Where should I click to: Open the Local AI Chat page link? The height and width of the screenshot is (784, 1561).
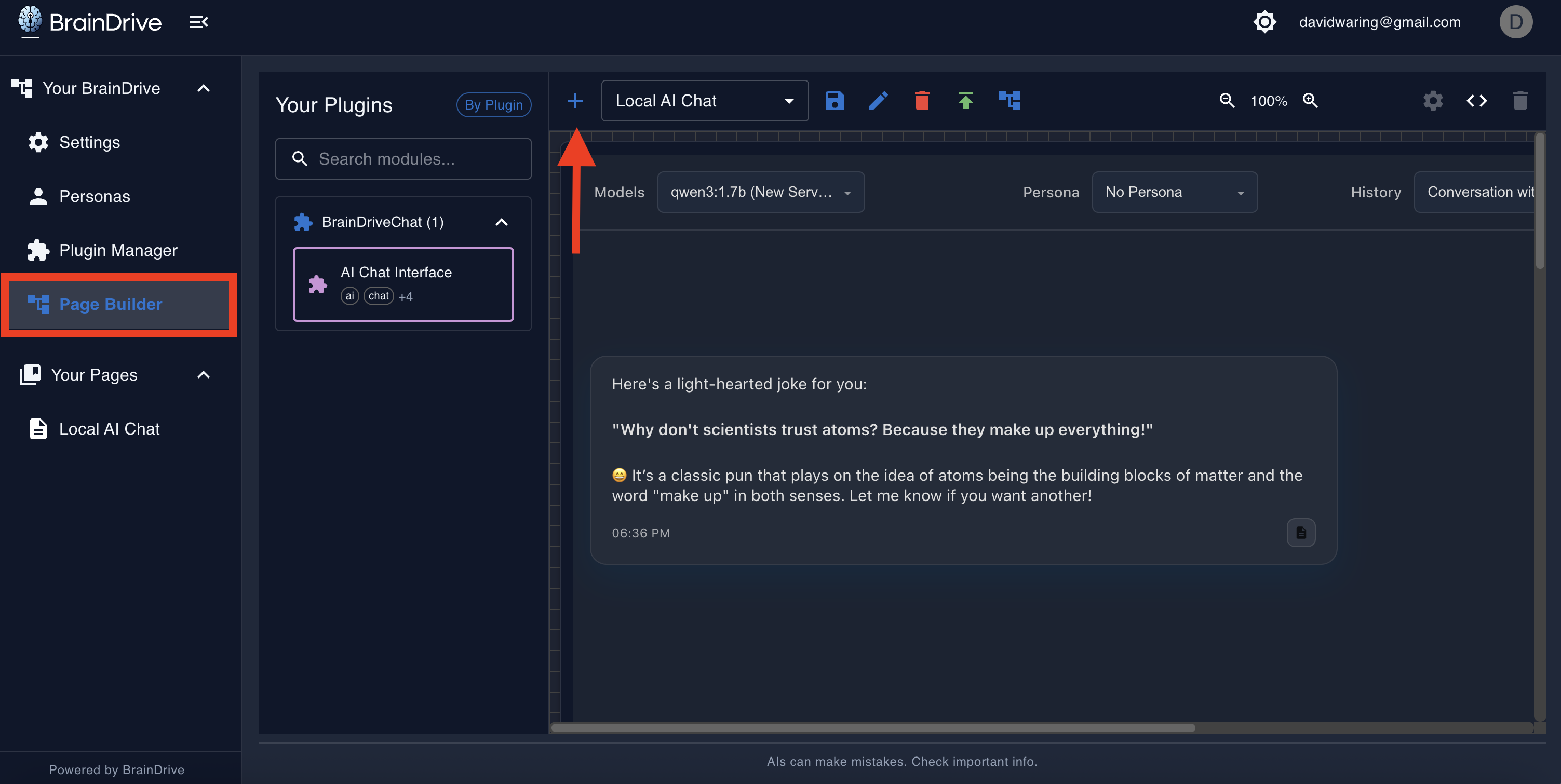tap(109, 429)
